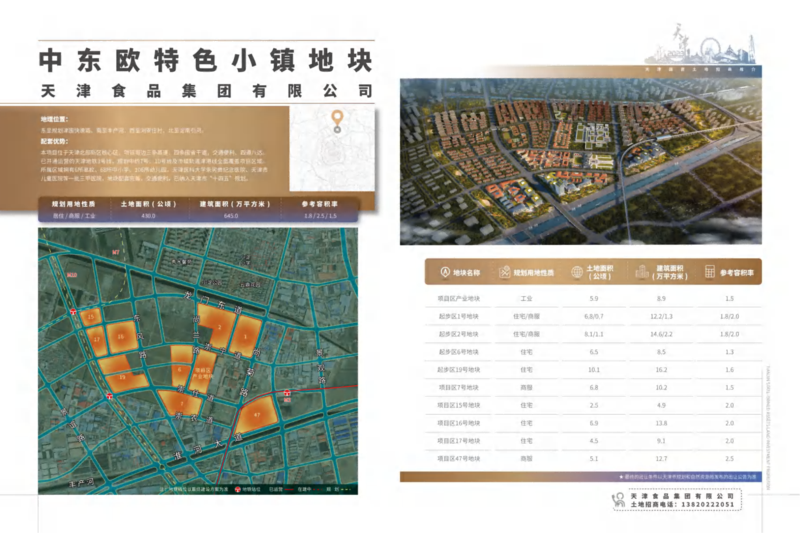
Task: Select parcel 15 on the site map
Action: point(91,317)
